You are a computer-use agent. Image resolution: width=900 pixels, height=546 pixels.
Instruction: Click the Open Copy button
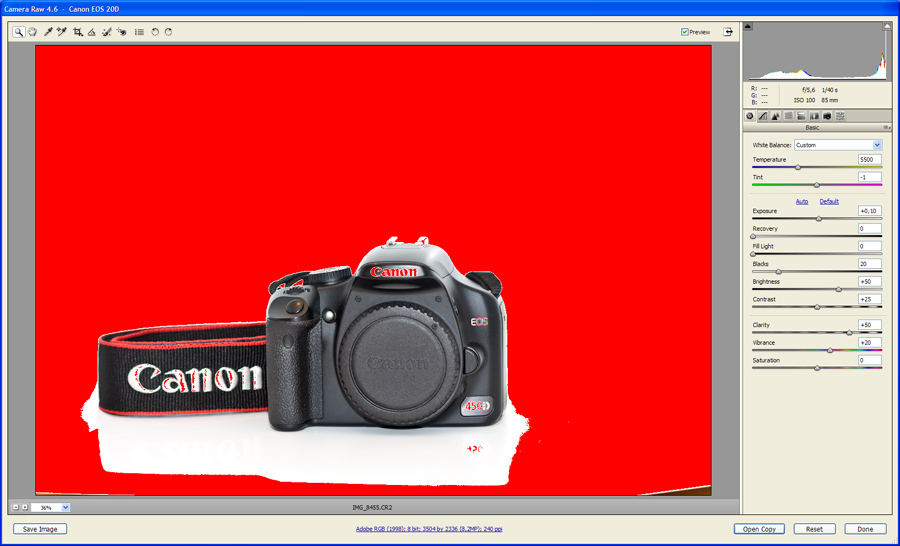(759, 529)
